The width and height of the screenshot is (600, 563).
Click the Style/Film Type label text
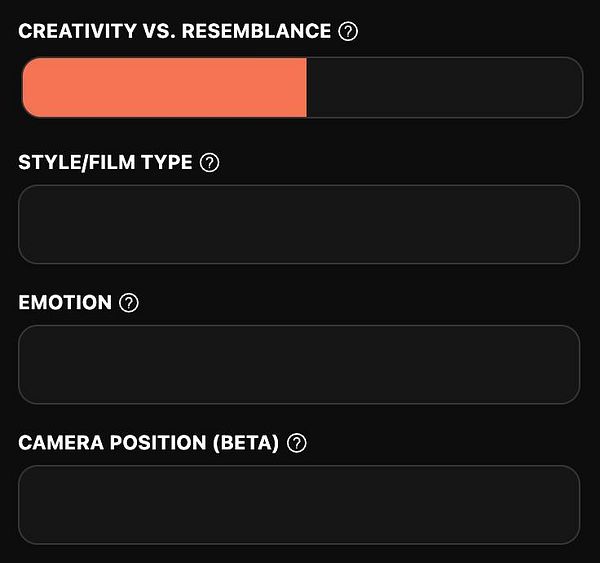tap(105, 163)
